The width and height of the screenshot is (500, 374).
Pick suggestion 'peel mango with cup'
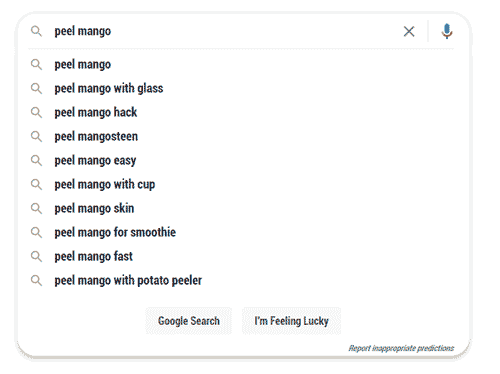click(241, 185)
